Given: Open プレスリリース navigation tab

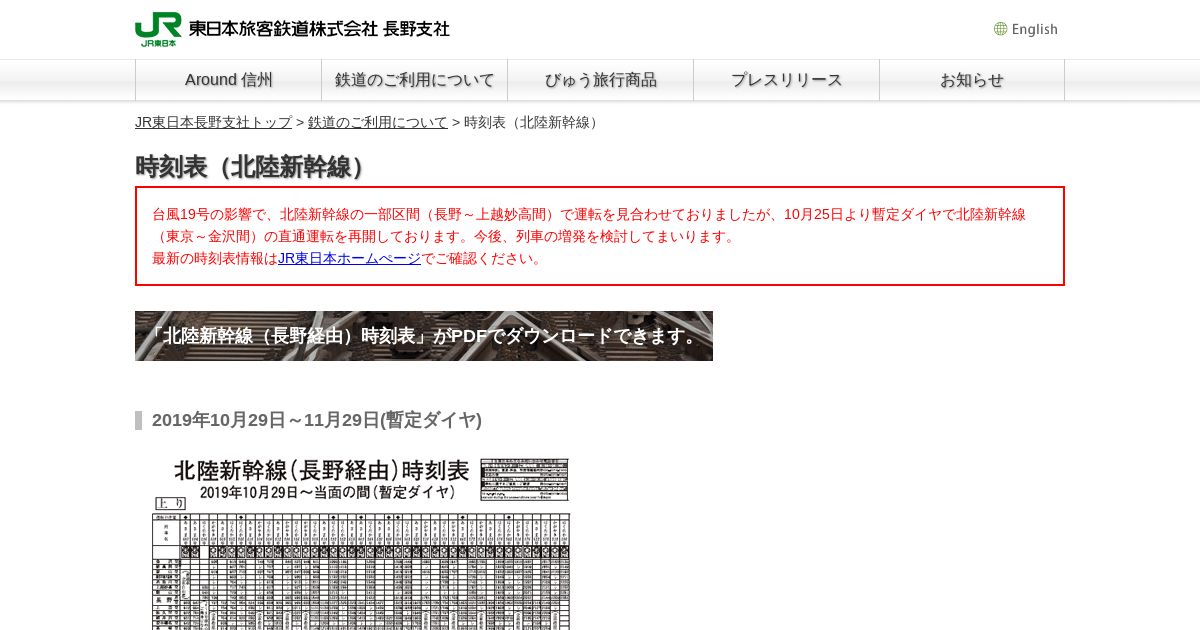Looking at the screenshot, I should click(787, 80).
